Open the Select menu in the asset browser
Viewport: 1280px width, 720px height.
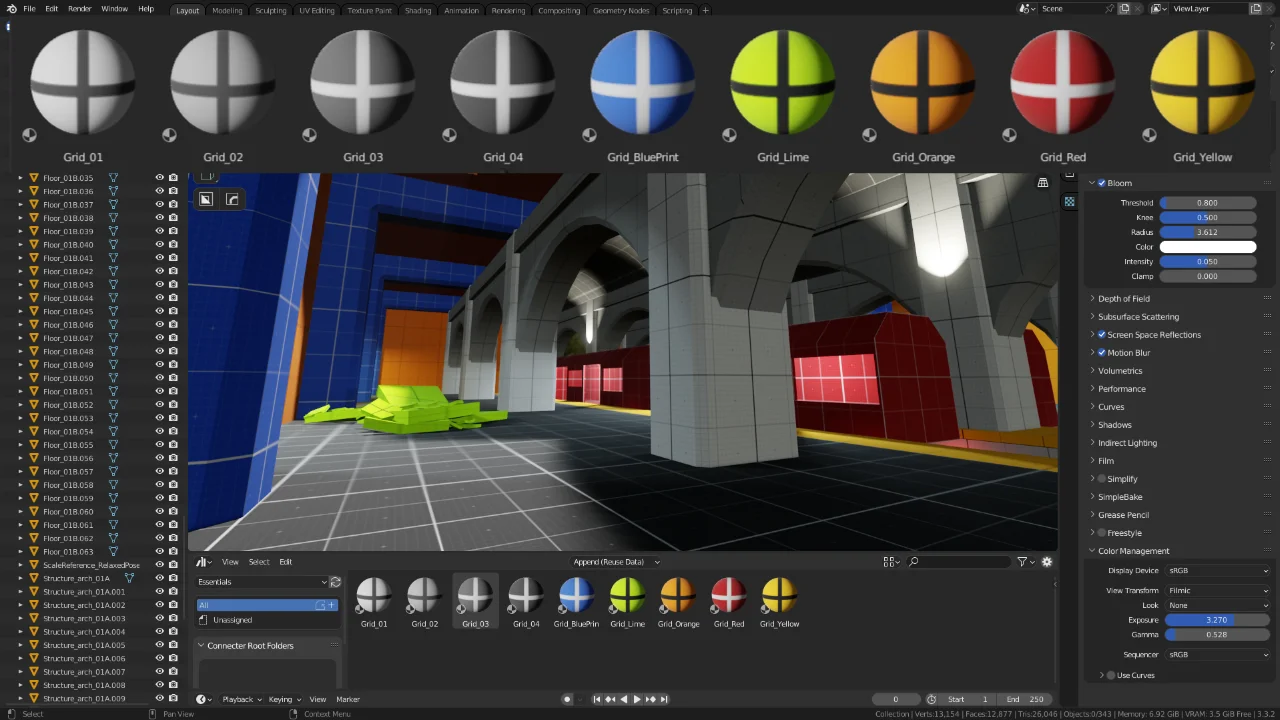tap(259, 561)
